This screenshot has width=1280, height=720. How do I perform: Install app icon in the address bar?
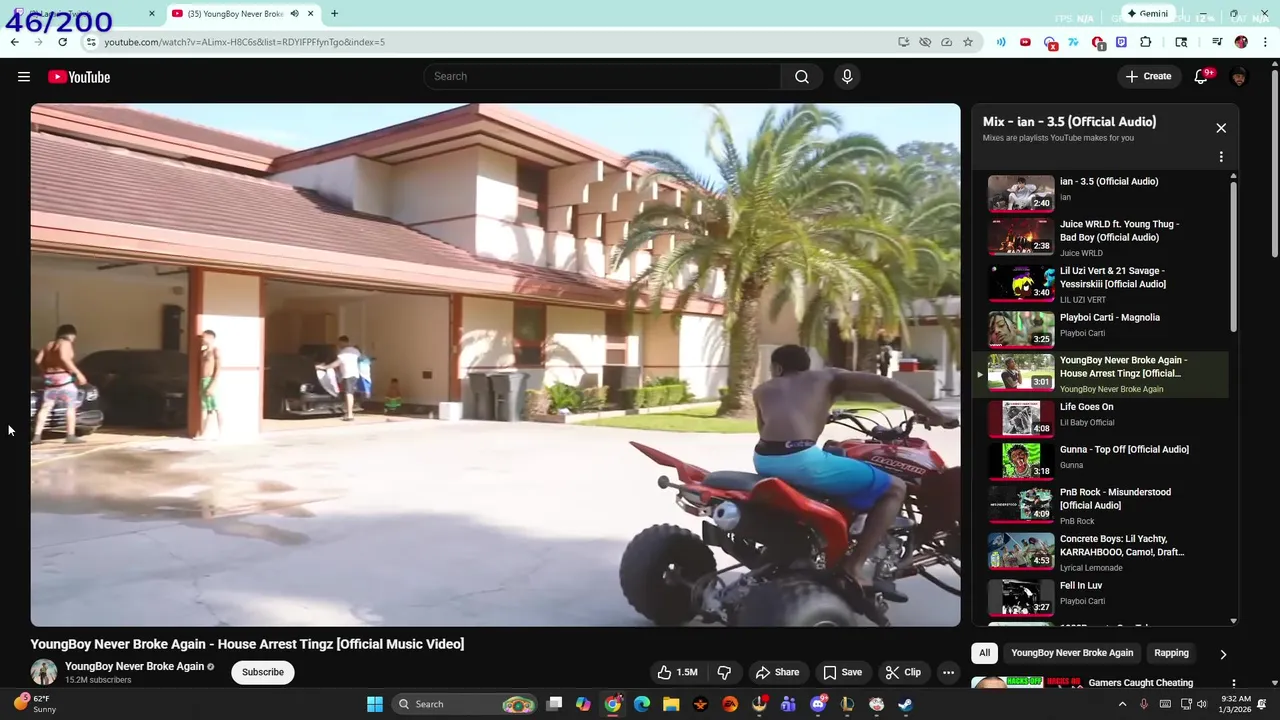(x=904, y=42)
